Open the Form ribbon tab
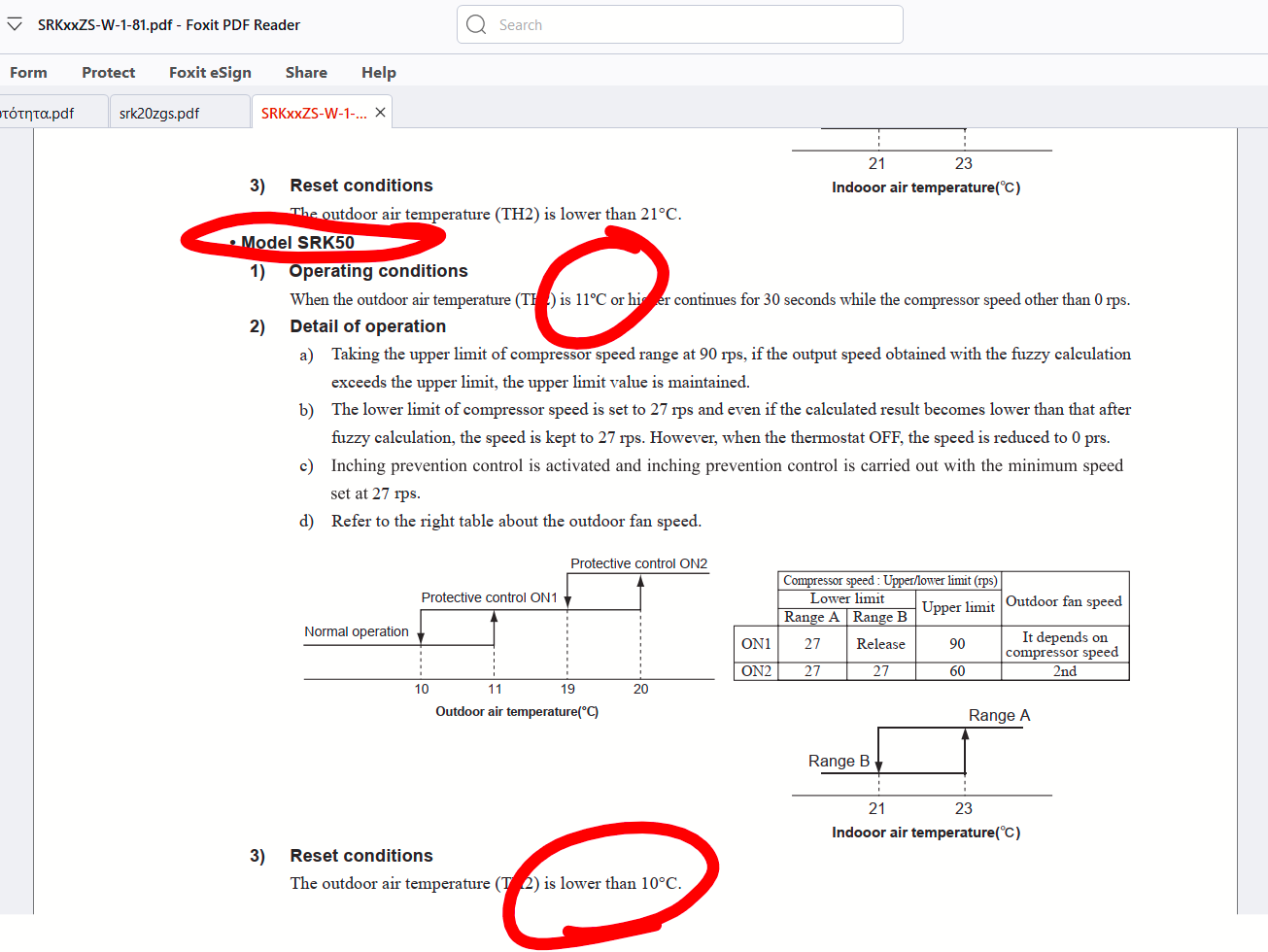Screen dimensions: 1268x952 [x=28, y=72]
